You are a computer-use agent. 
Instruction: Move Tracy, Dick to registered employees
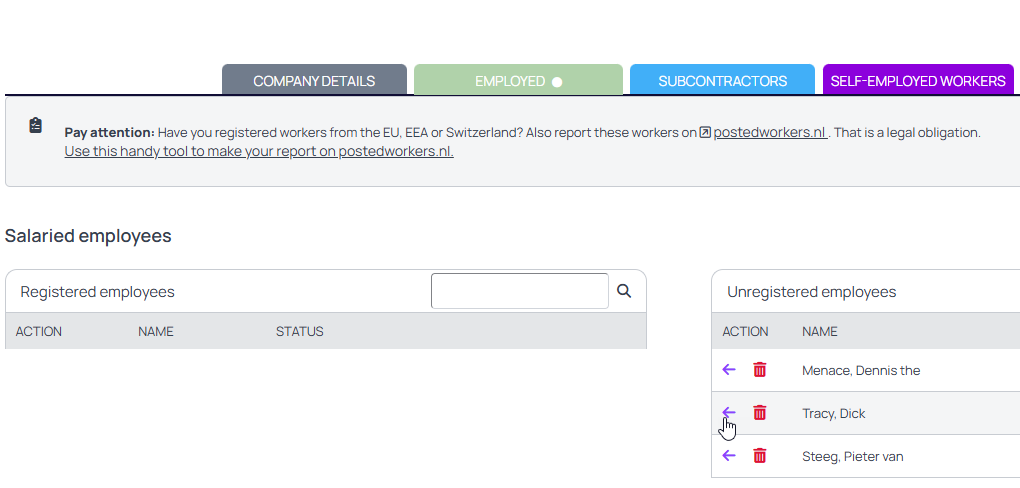(729, 413)
